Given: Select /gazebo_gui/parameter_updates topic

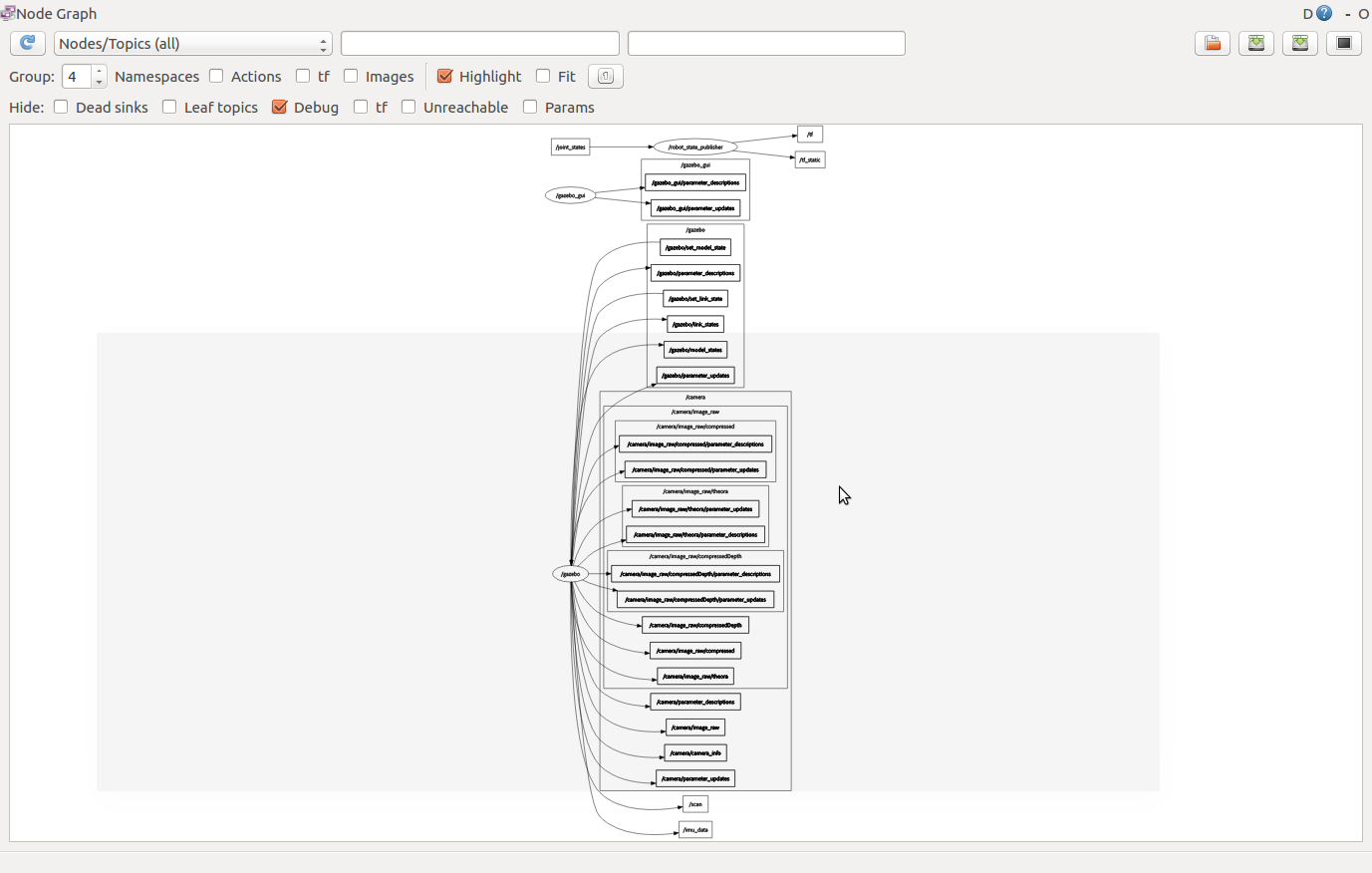Looking at the screenshot, I should tap(695, 208).
